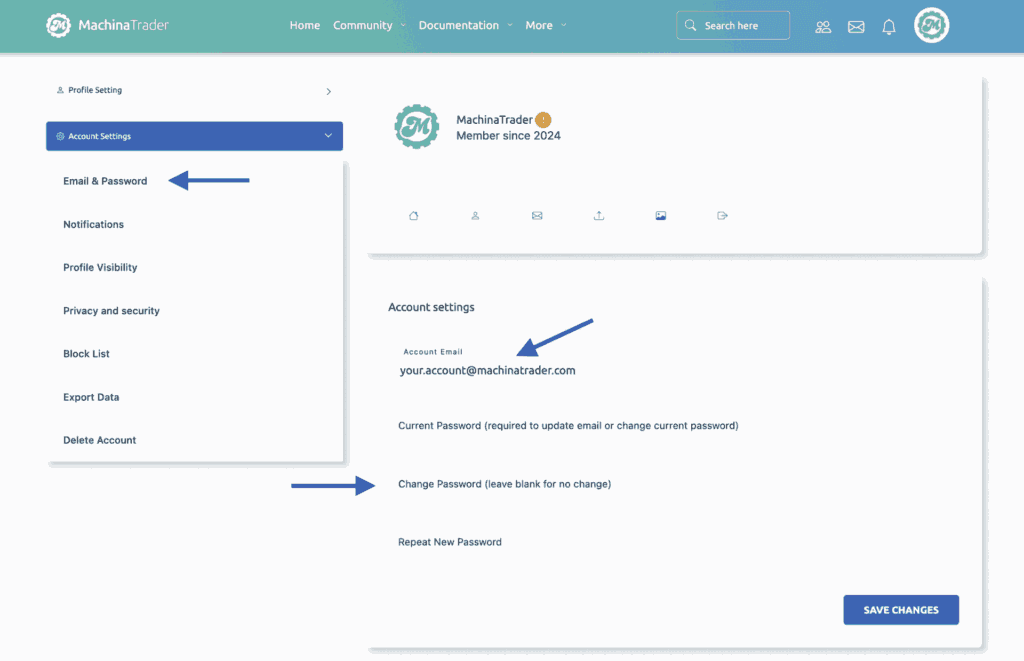This screenshot has width=1024, height=661.
Task: Click the logout icon in profile toolbar
Action: point(722,216)
